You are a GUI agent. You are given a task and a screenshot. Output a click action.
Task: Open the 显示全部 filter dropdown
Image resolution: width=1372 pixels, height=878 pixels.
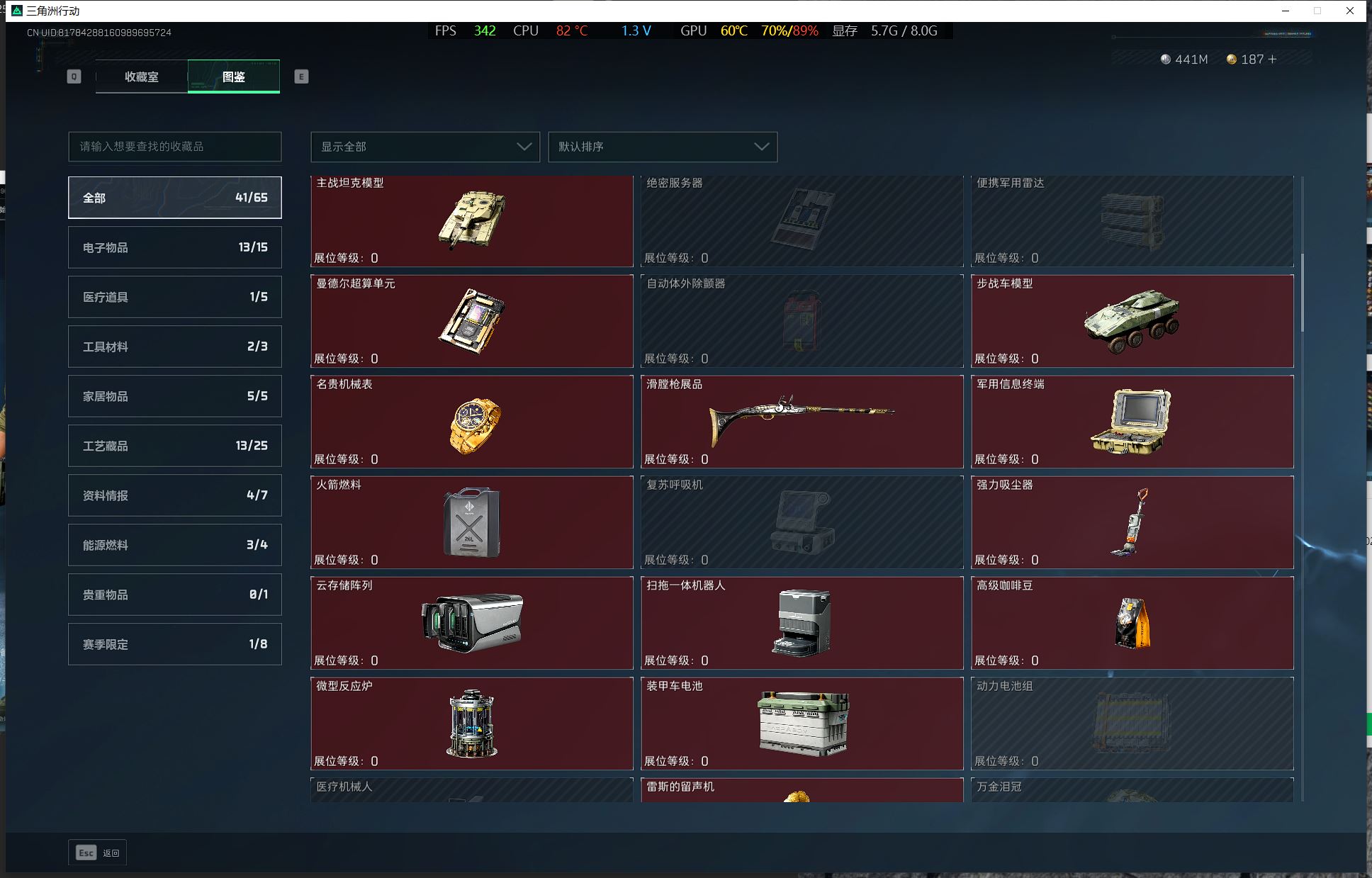[425, 147]
